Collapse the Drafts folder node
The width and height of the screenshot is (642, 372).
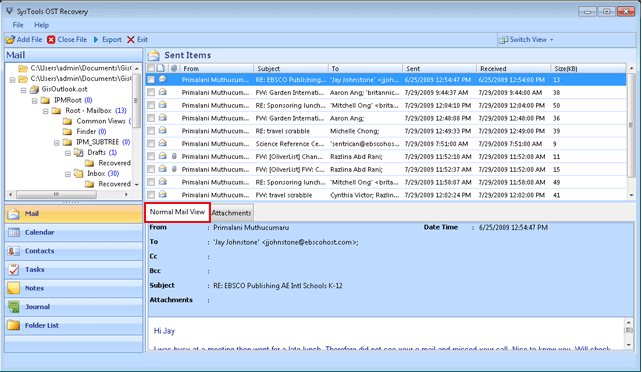tap(68, 153)
